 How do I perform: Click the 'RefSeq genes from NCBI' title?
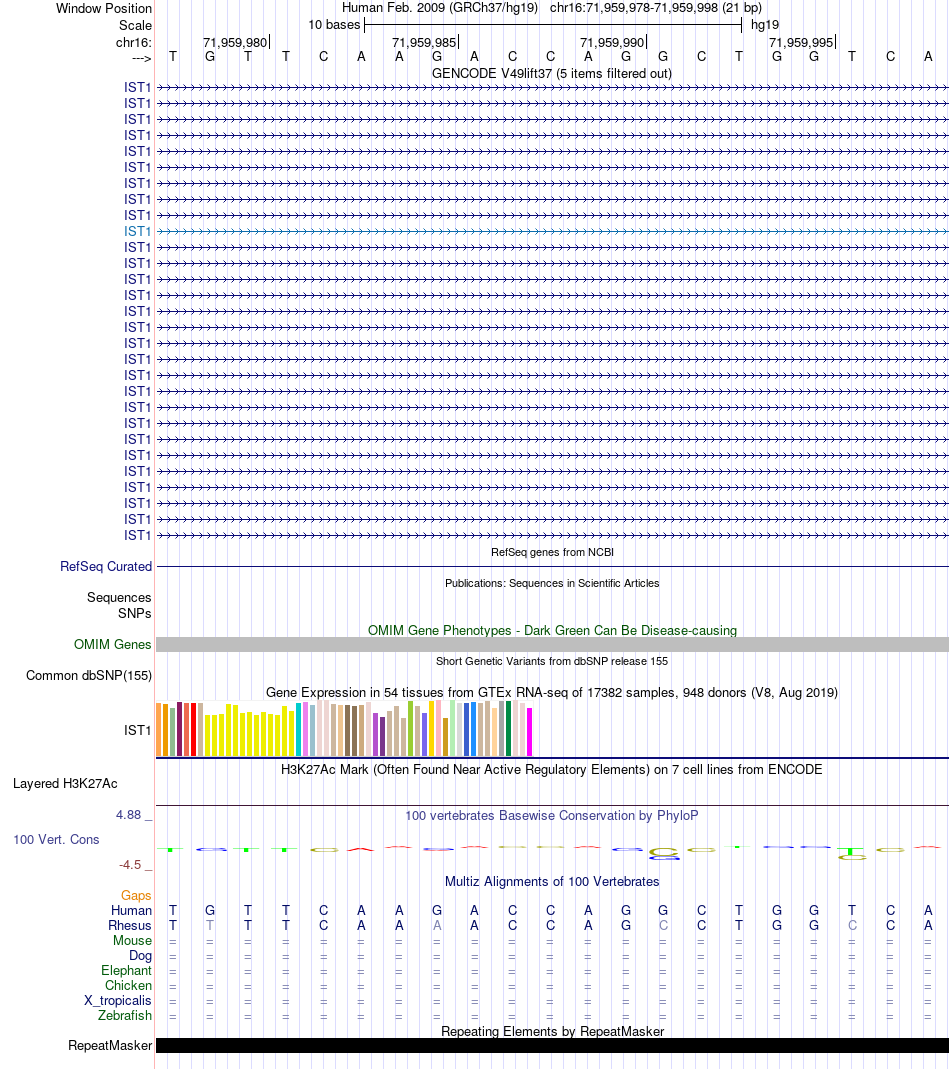tap(552, 552)
